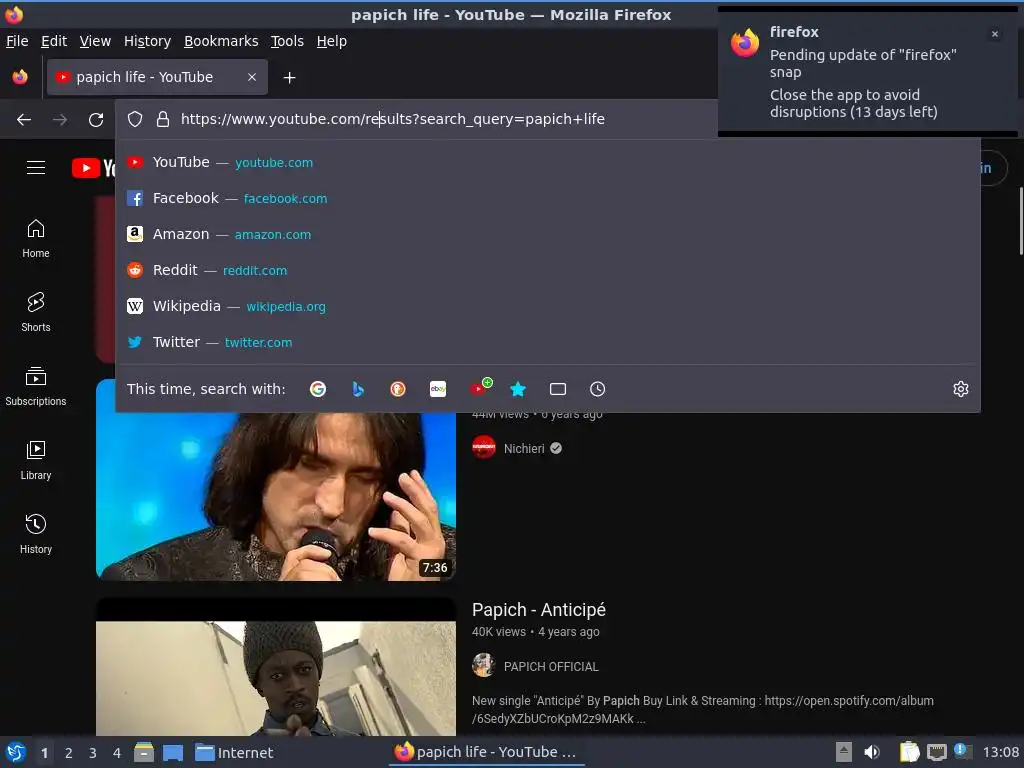Switch to virtual desktop 2
The height and width of the screenshot is (768, 1024).
click(69, 753)
